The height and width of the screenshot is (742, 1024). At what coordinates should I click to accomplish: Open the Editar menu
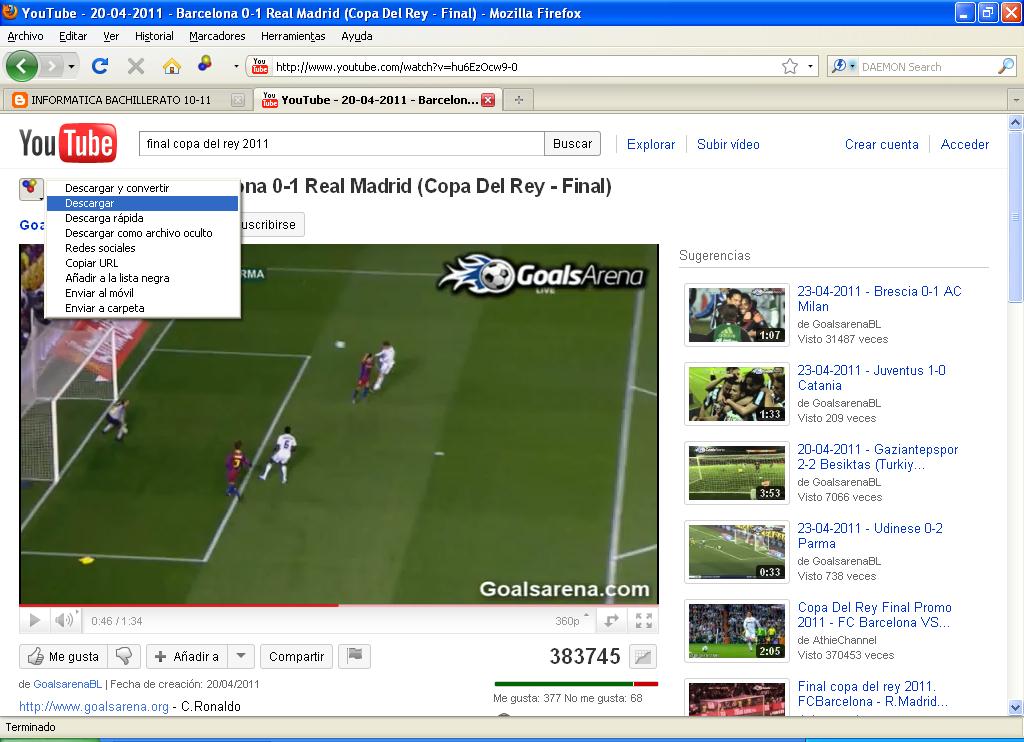tap(73, 36)
